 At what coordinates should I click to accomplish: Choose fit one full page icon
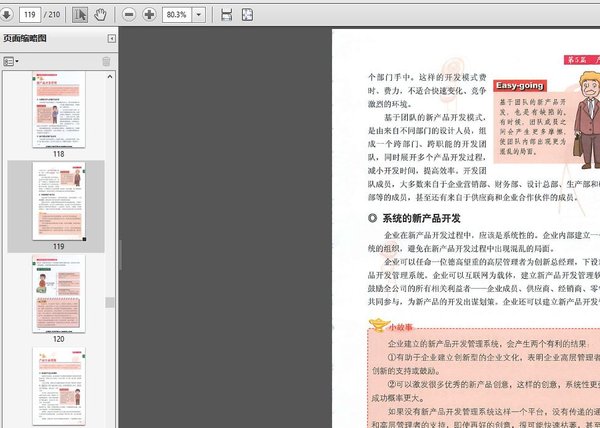[x=247, y=15]
